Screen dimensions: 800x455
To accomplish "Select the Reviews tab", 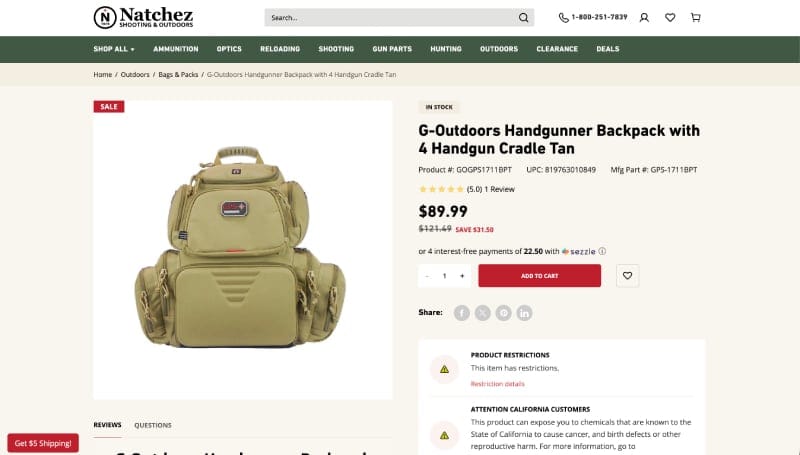I will (107, 425).
